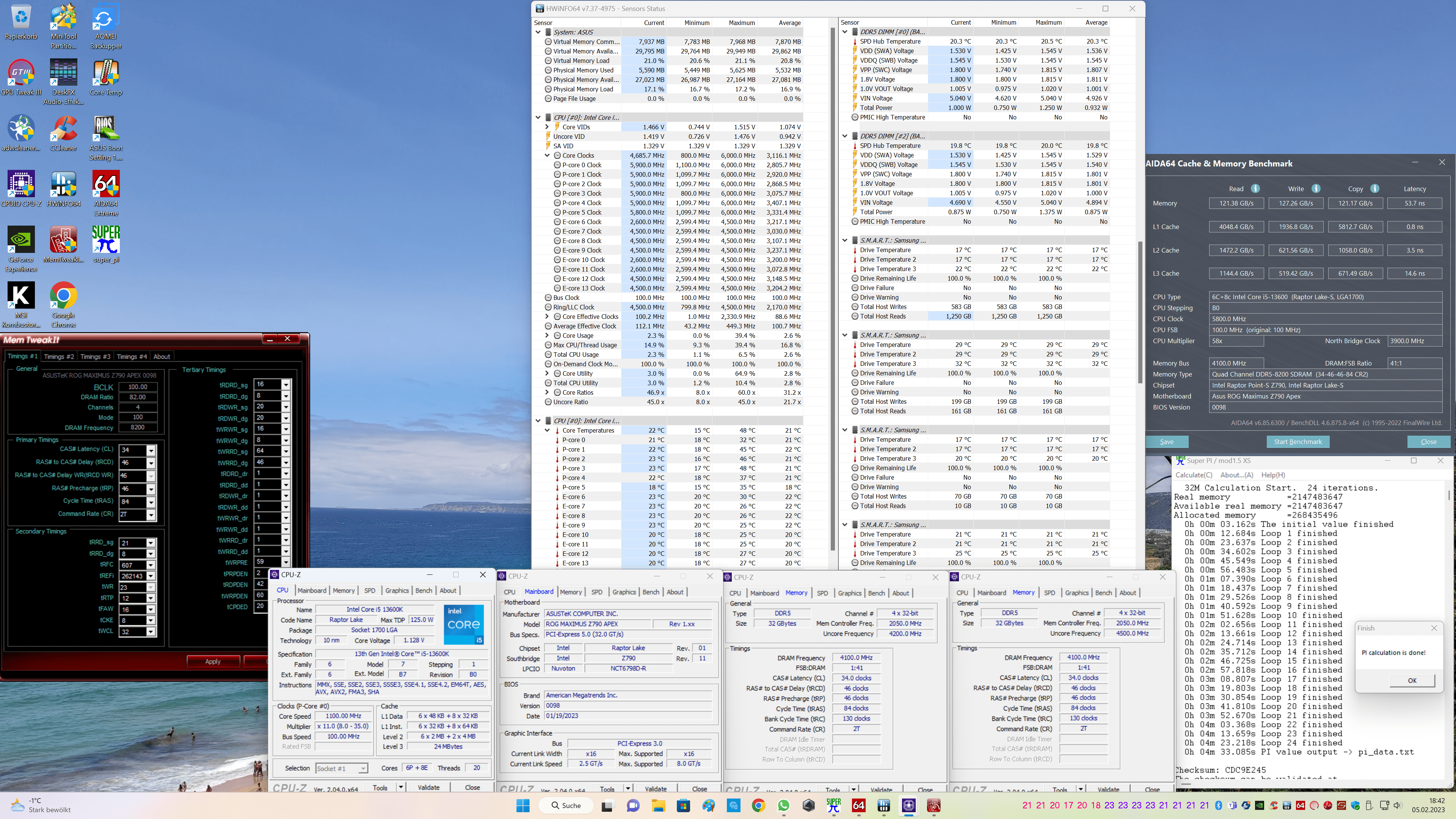This screenshot has width=1456, height=819.
Task: Switch to Timings #2 tab in Mem TweakIt
Action: [x=59, y=357]
